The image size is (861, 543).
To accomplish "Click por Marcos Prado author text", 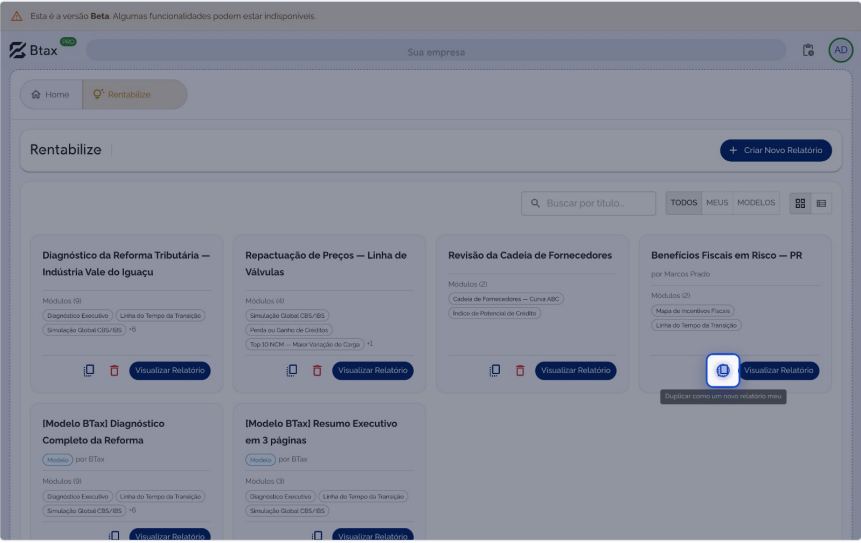I will (680, 274).
